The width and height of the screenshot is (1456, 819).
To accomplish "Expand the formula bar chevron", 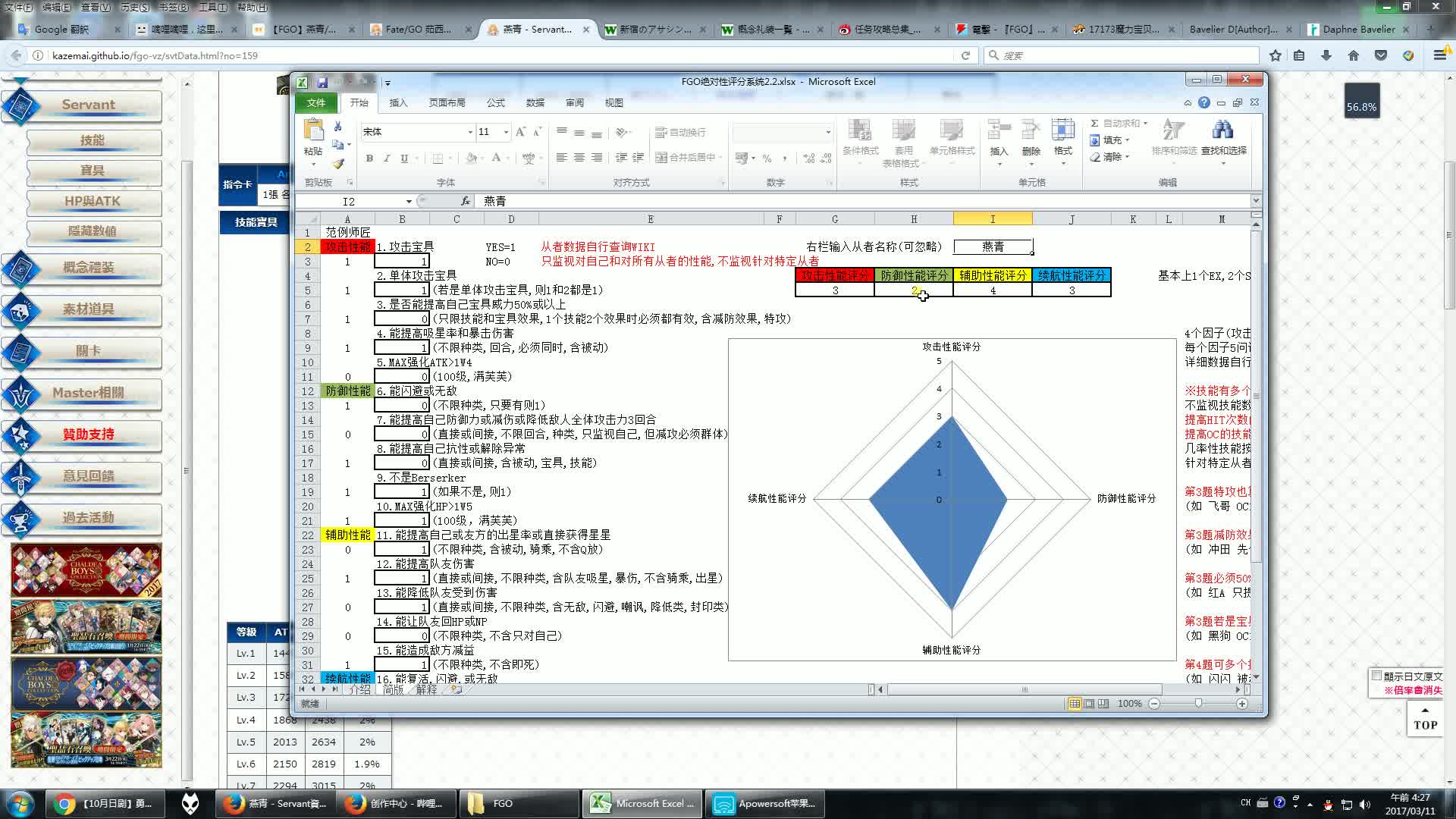I will tap(1255, 201).
